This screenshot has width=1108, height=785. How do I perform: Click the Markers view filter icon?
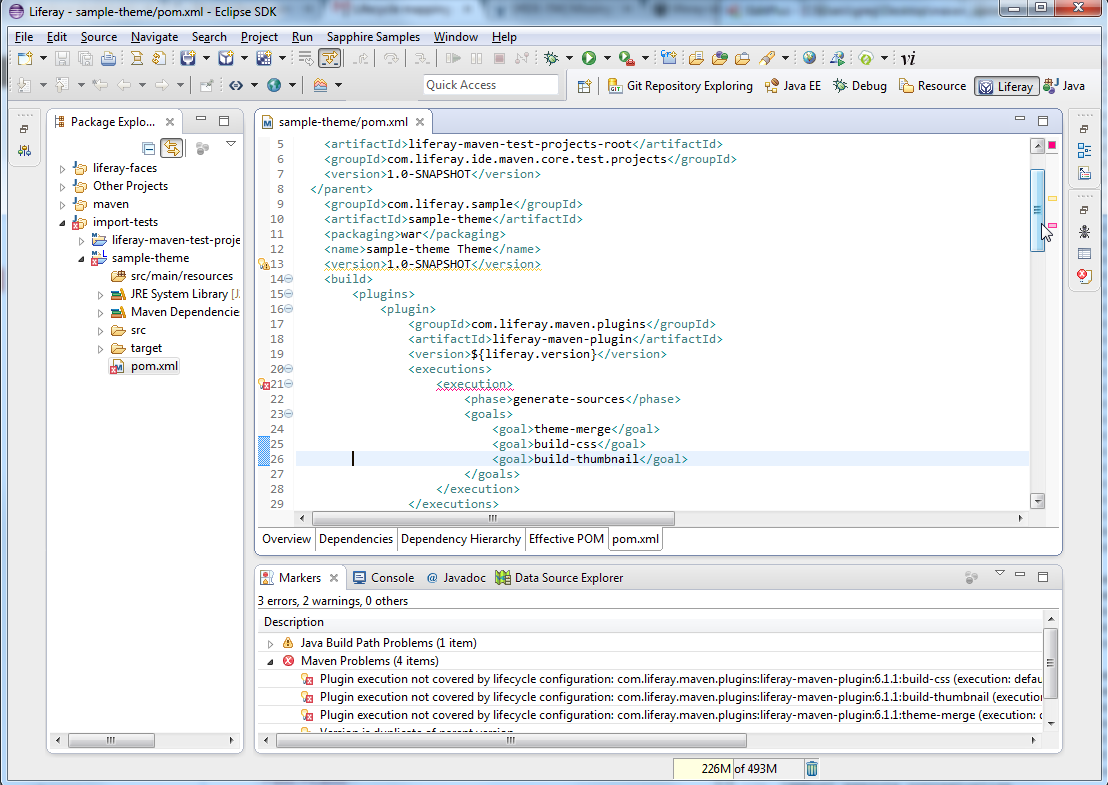972,577
